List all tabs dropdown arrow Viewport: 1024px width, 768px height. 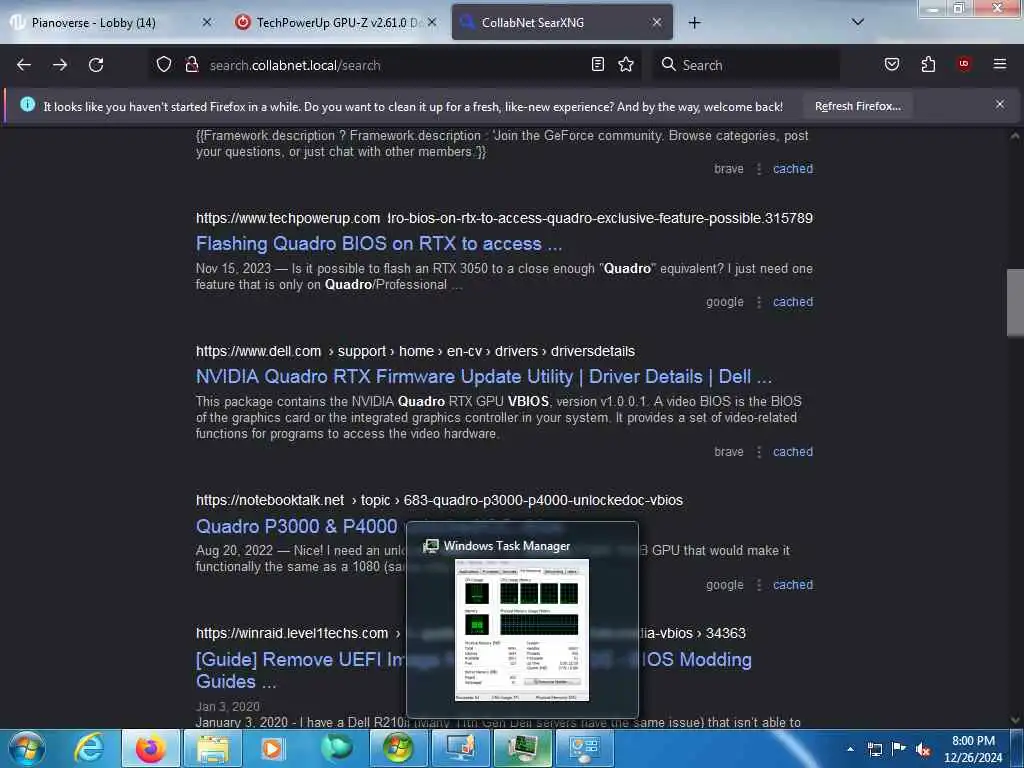point(858,22)
